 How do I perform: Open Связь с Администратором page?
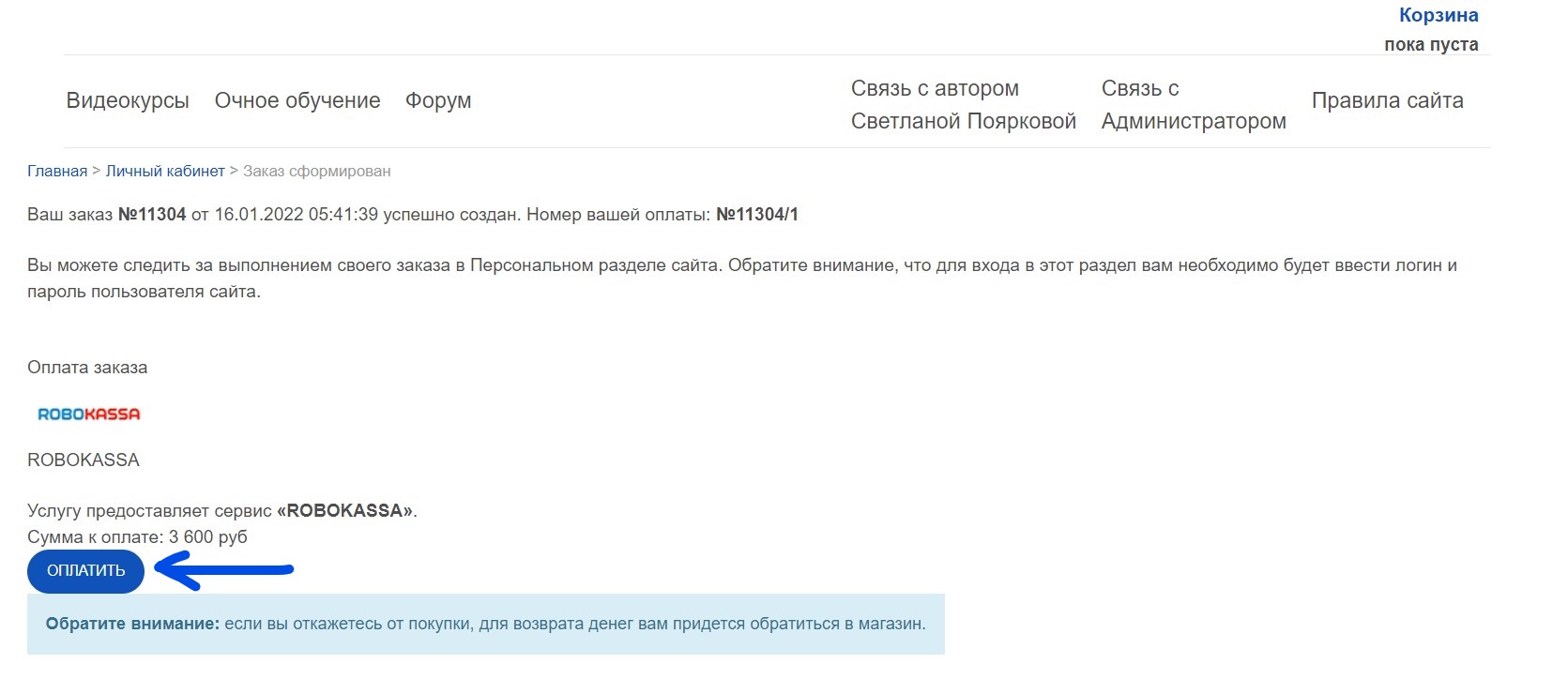(x=1193, y=104)
